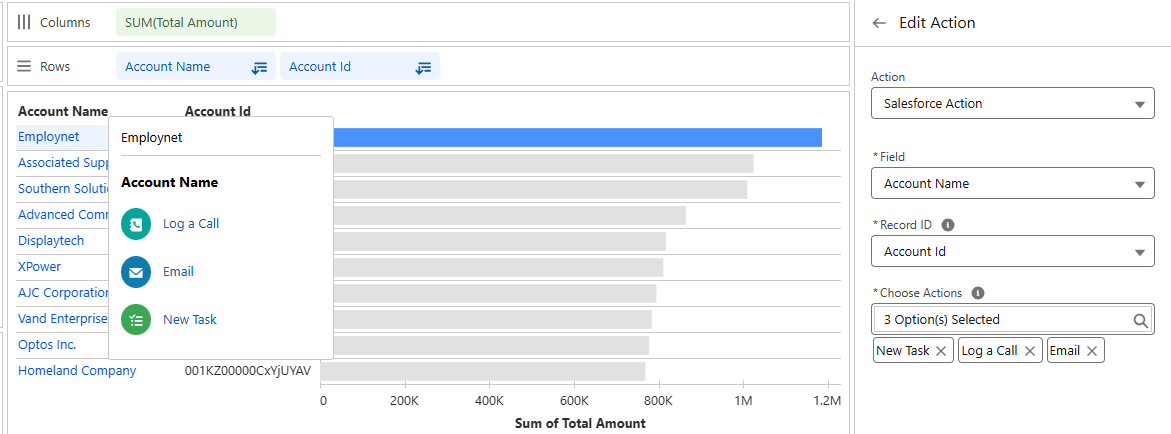Click the New Task checklist icon
The height and width of the screenshot is (434, 1171).
136,320
